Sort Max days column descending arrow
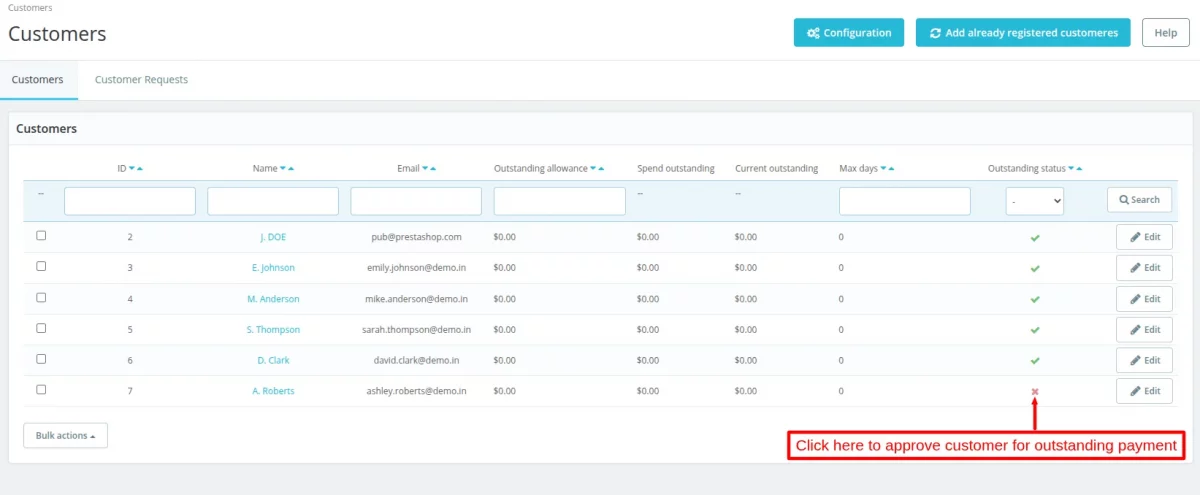Image resolution: width=1200 pixels, height=495 pixels. (x=882, y=169)
